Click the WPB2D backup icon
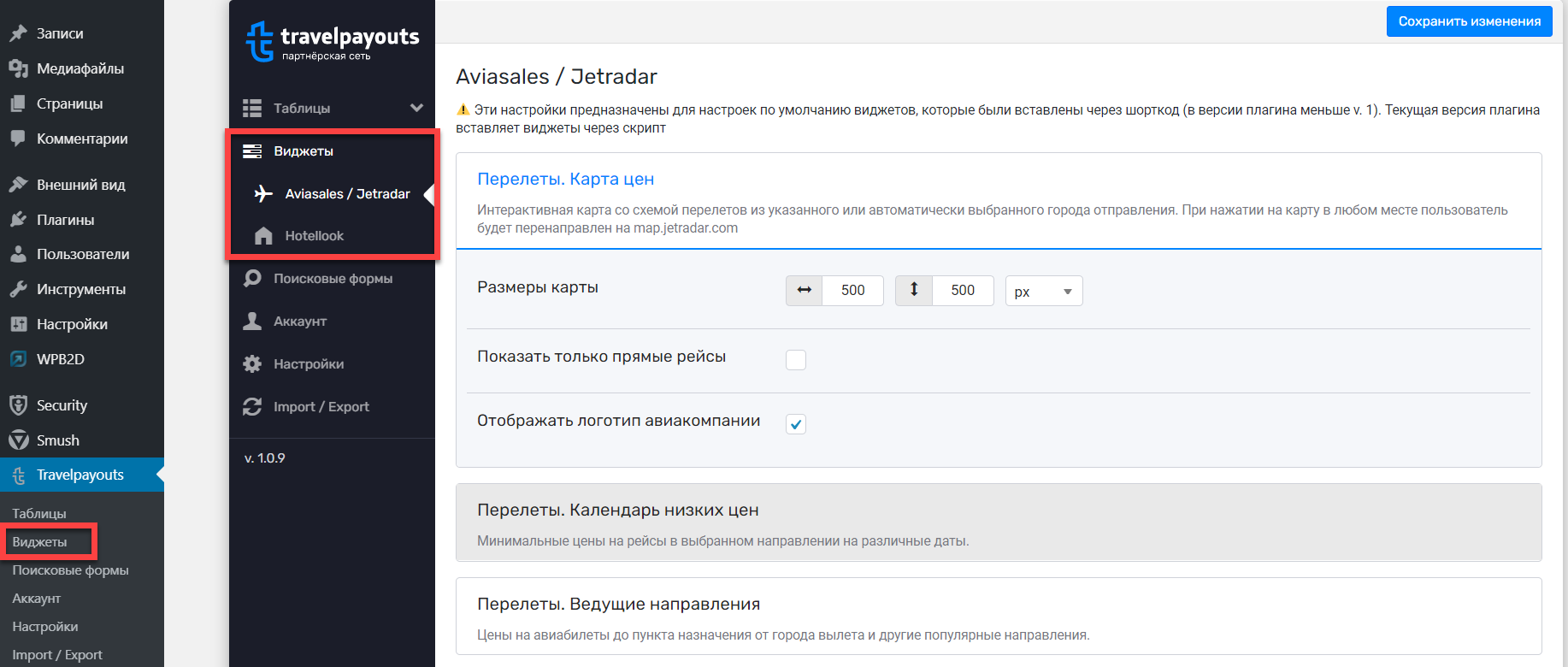Screen dimensions: 1568x667 (x=18, y=359)
